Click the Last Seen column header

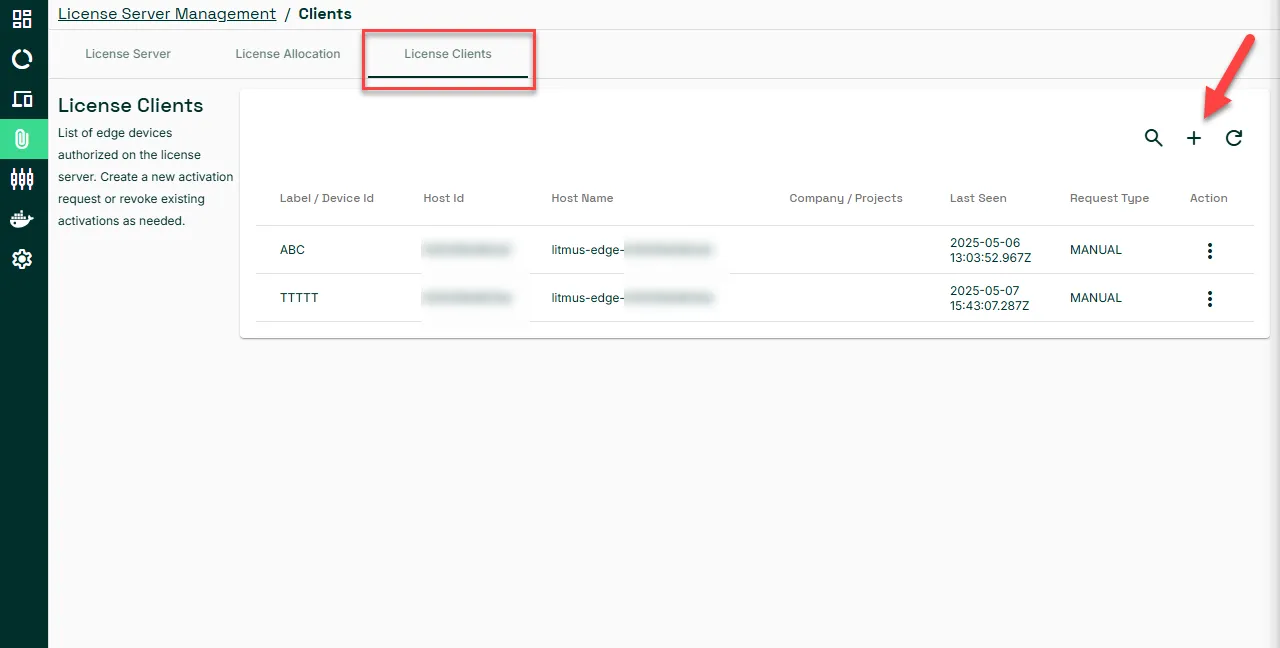pyautogui.click(x=978, y=198)
